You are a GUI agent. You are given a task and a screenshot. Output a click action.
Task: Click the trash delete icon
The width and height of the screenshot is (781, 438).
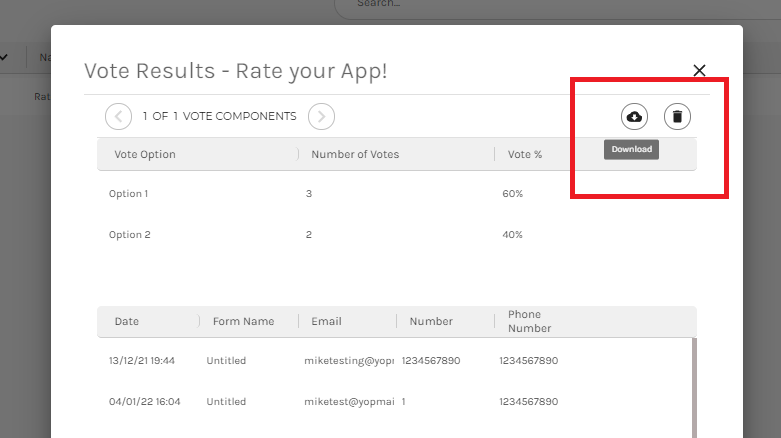[x=677, y=117]
